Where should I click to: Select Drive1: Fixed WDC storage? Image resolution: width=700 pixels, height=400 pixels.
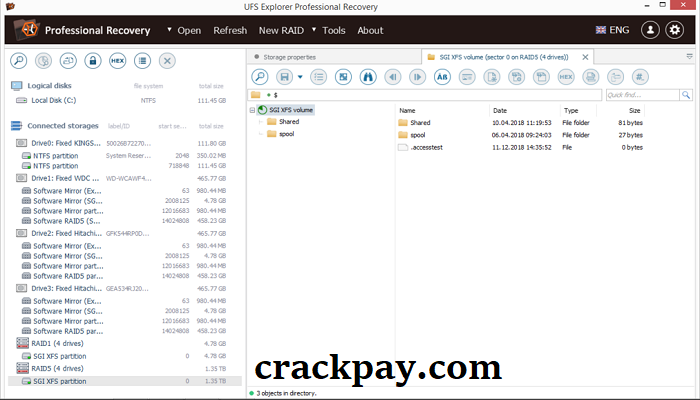pos(65,178)
